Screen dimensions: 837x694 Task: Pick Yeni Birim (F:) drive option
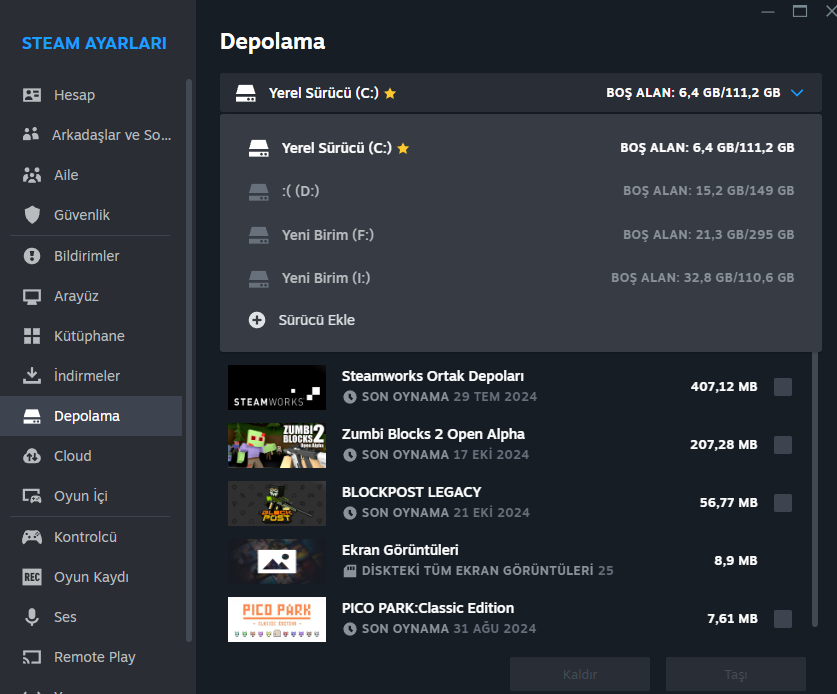520,235
